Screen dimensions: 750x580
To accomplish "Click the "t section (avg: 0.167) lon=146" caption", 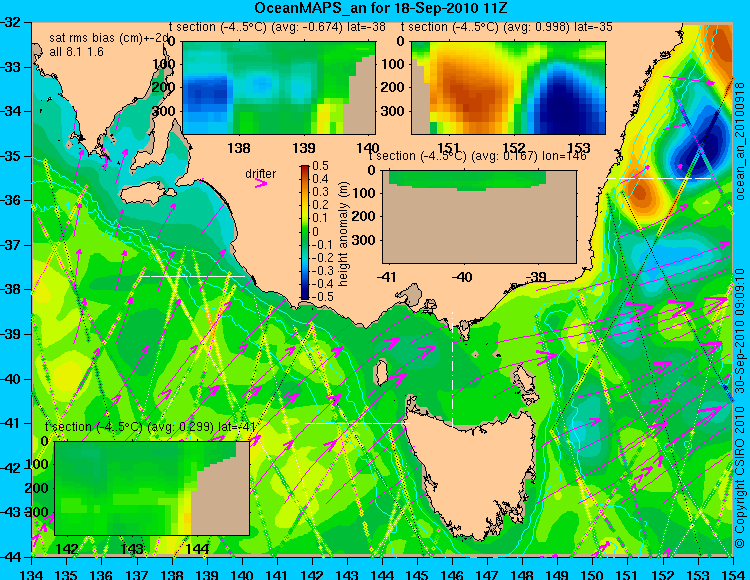I will (477, 156).
